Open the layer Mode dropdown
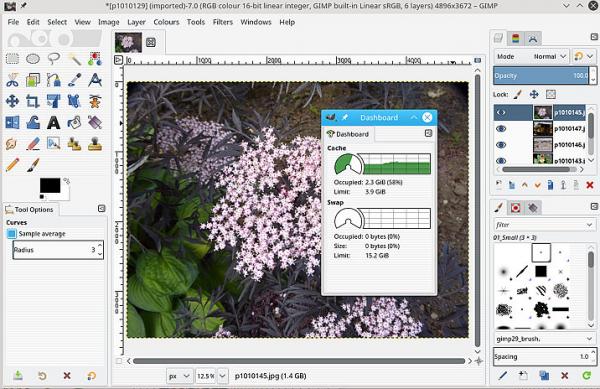The width and height of the screenshot is (600, 389). (x=531, y=56)
